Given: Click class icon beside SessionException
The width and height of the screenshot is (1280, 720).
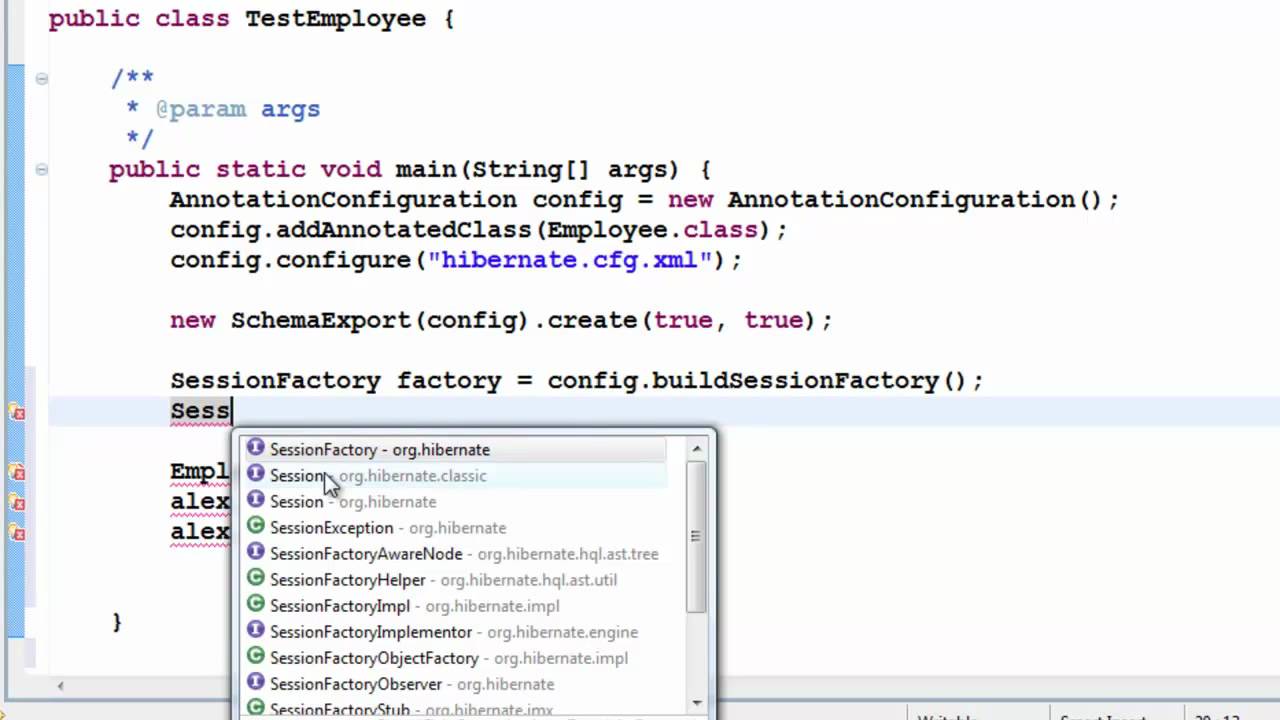Looking at the screenshot, I should (x=256, y=526).
